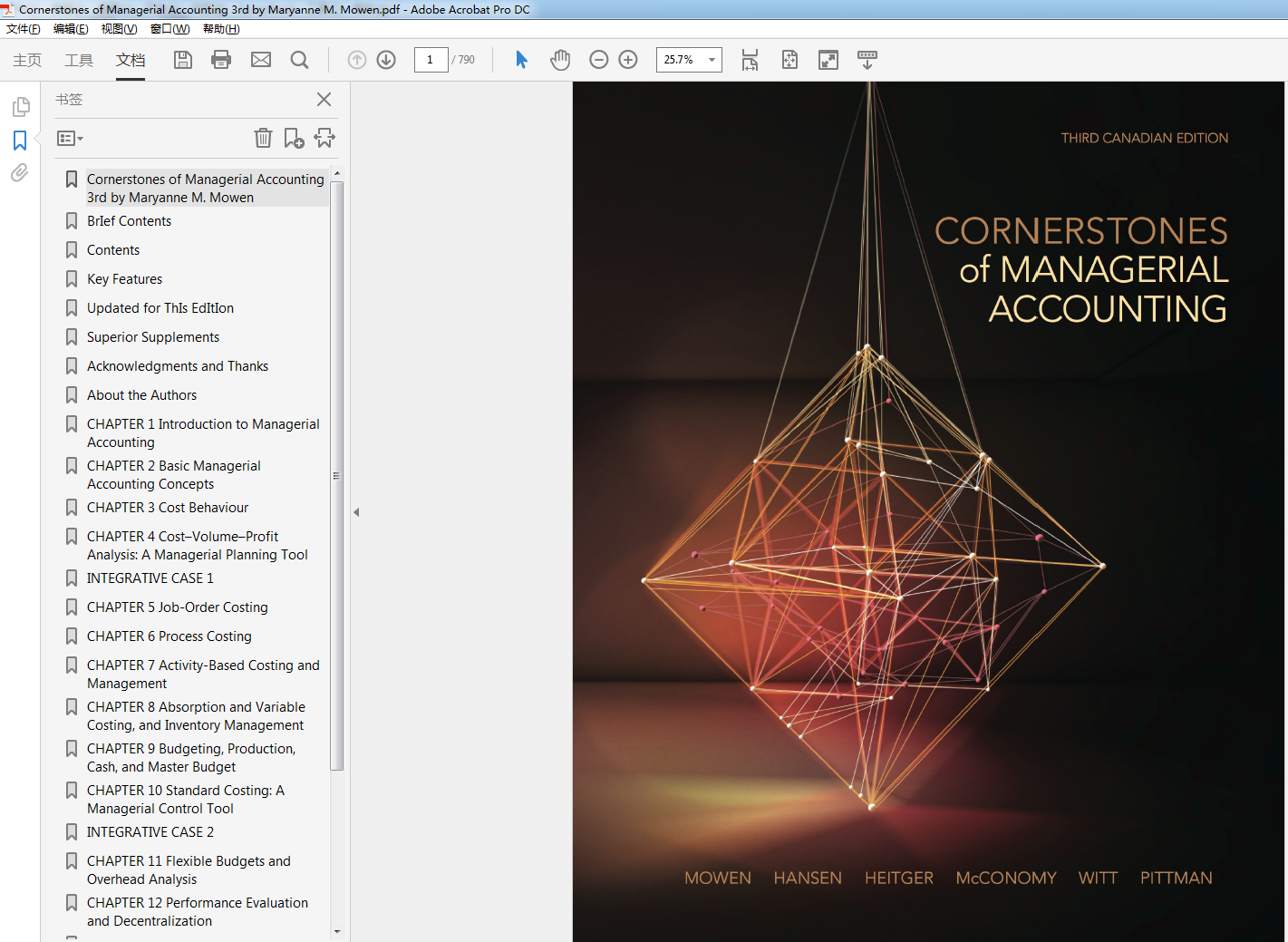This screenshot has width=1288, height=942.
Task: Go to CHAPTER 3 Cost Behaviour bookmark
Action: [168, 508]
